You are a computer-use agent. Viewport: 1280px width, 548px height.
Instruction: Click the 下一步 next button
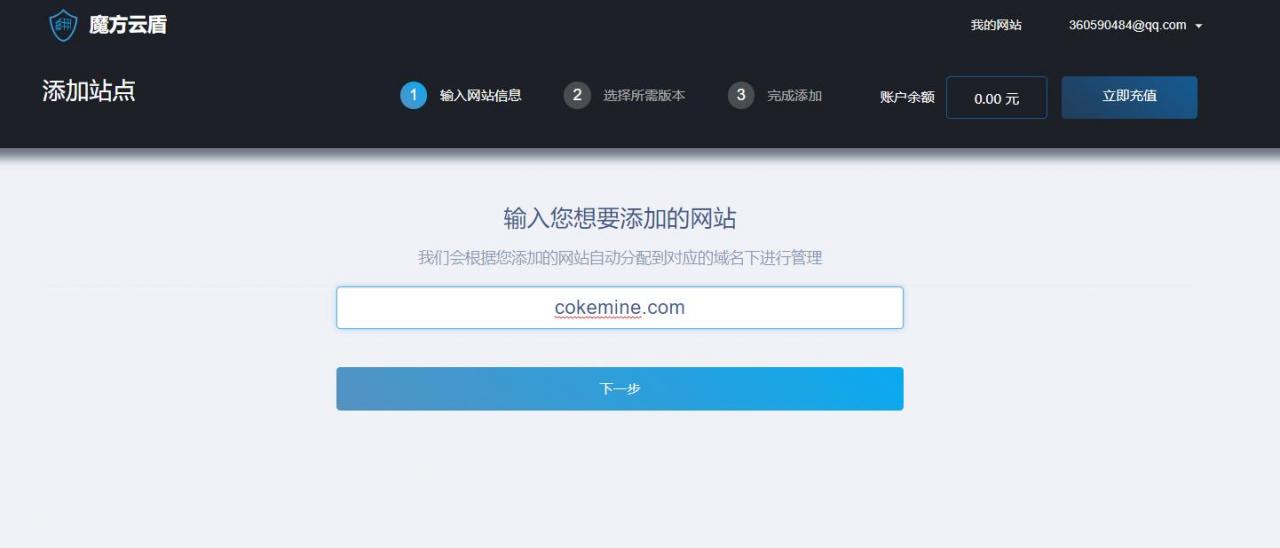pos(620,389)
